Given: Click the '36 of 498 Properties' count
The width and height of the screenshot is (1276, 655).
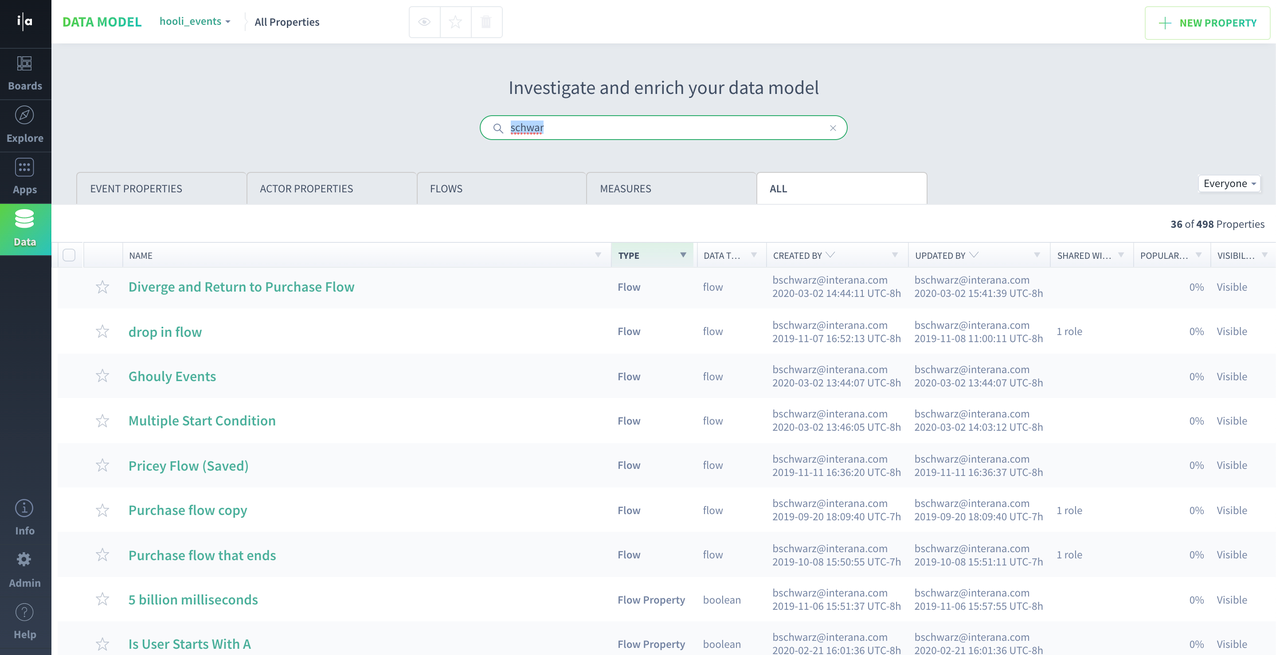Looking at the screenshot, I should (x=1217, y=224).
